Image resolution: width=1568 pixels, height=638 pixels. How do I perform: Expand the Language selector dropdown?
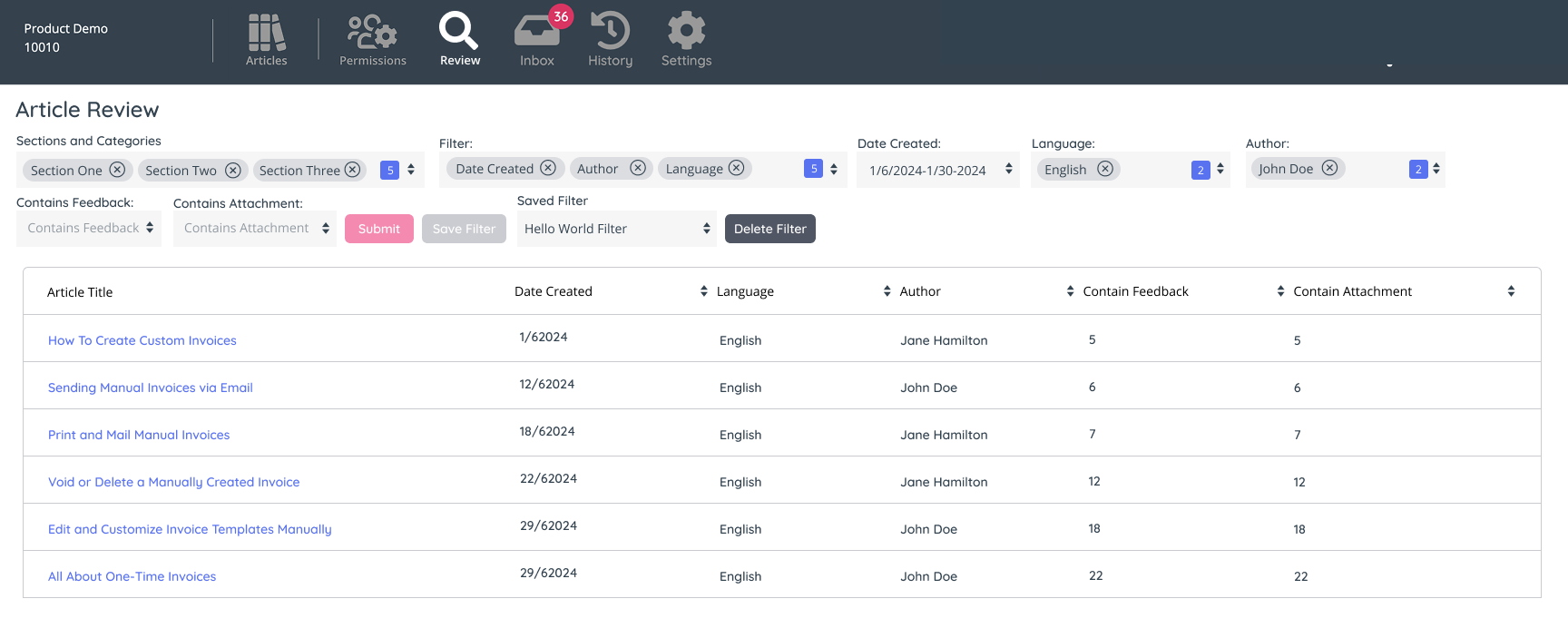(x=1220, y=169)
